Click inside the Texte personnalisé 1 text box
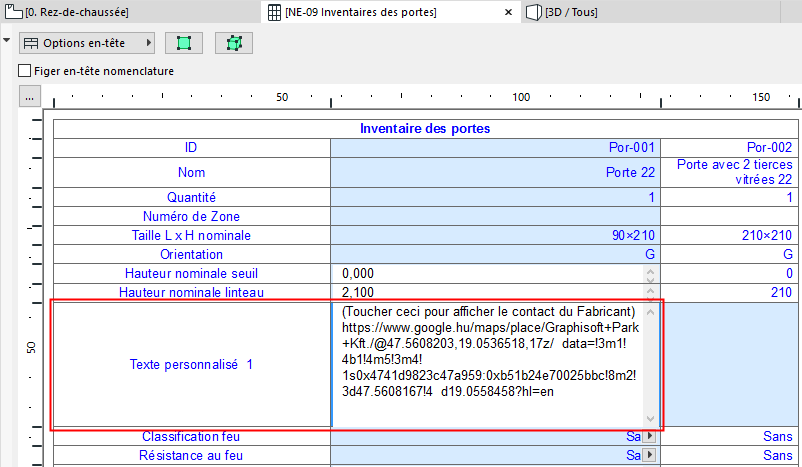This screenshot has width=802, height=467. (488, 364)
